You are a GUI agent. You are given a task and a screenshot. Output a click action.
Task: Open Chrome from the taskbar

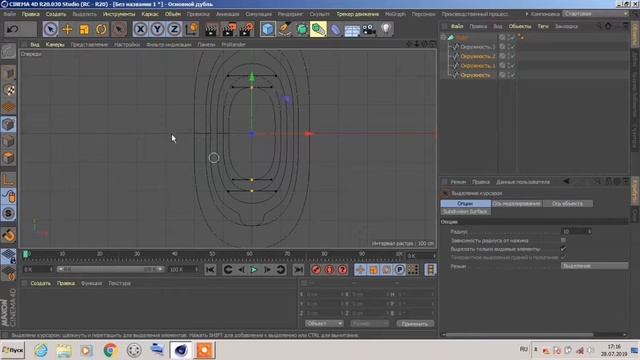point(110,350)
